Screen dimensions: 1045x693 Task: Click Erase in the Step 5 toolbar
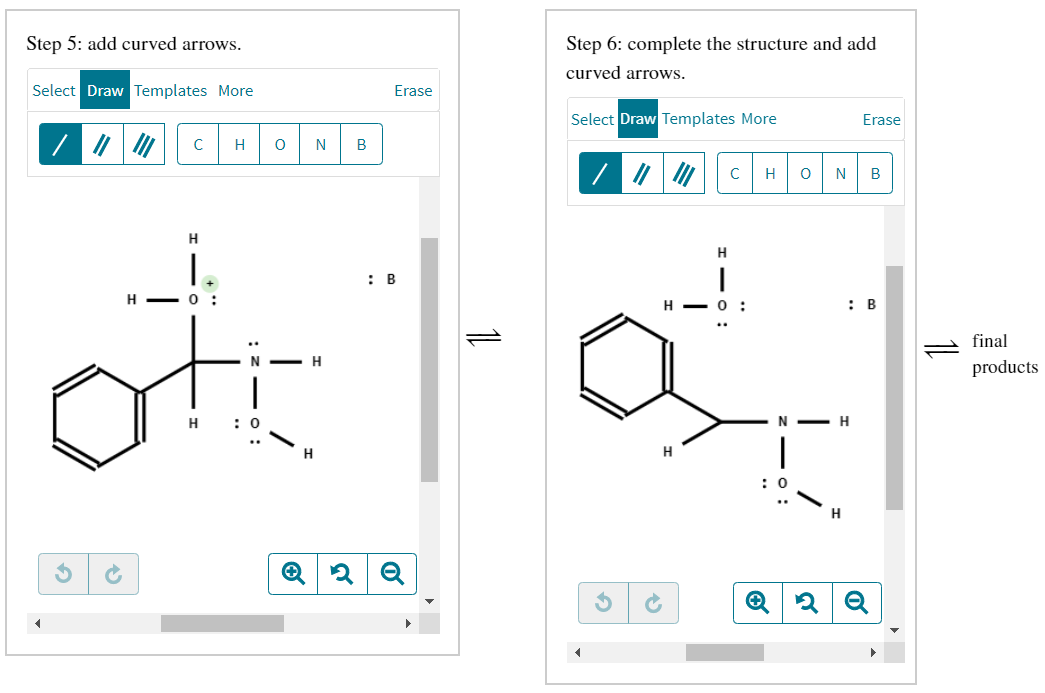pyautogui.click(x=413, y=90)
